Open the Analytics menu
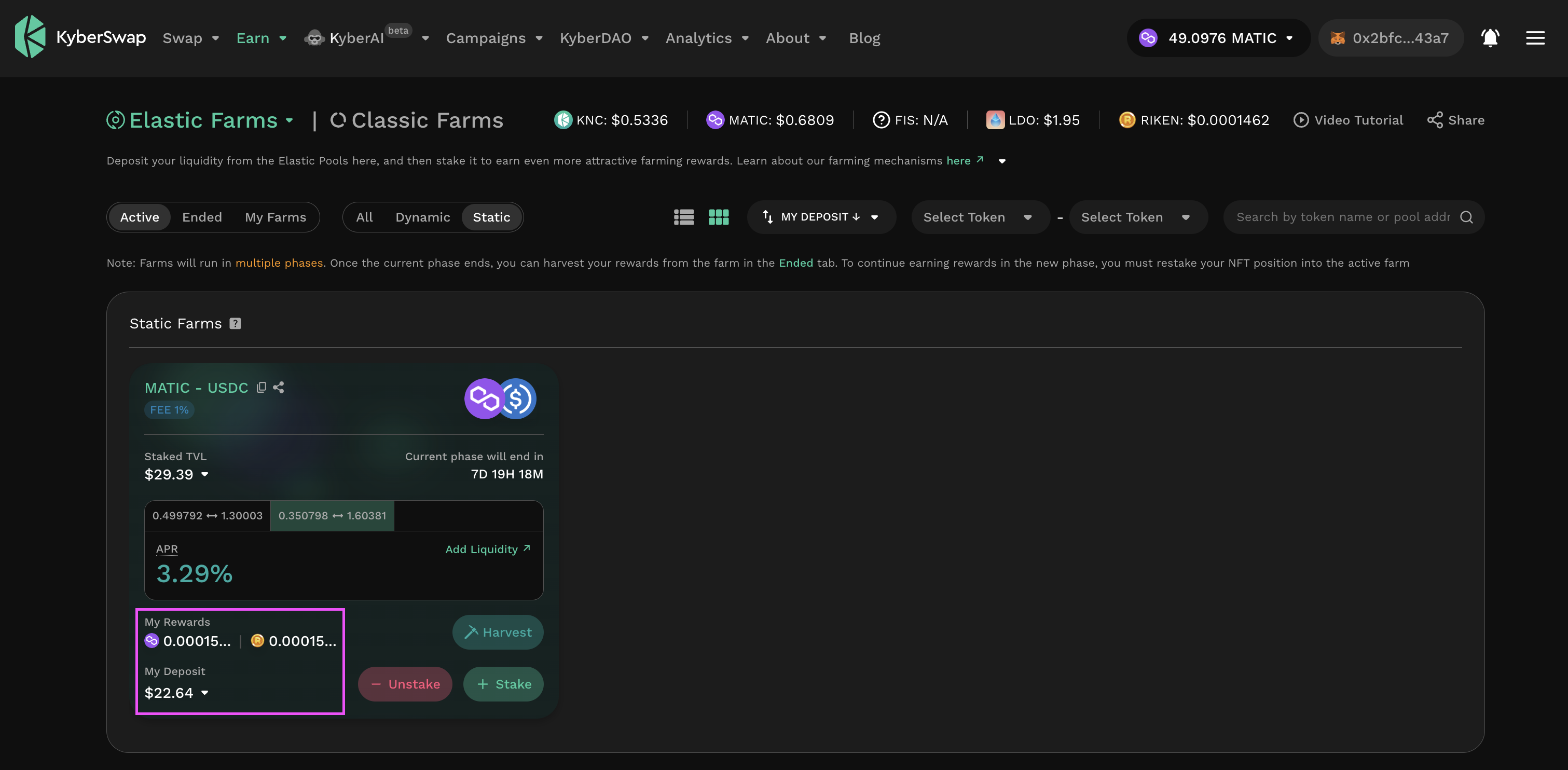This screenshot has height=770, width=1568. coord(707,38)
